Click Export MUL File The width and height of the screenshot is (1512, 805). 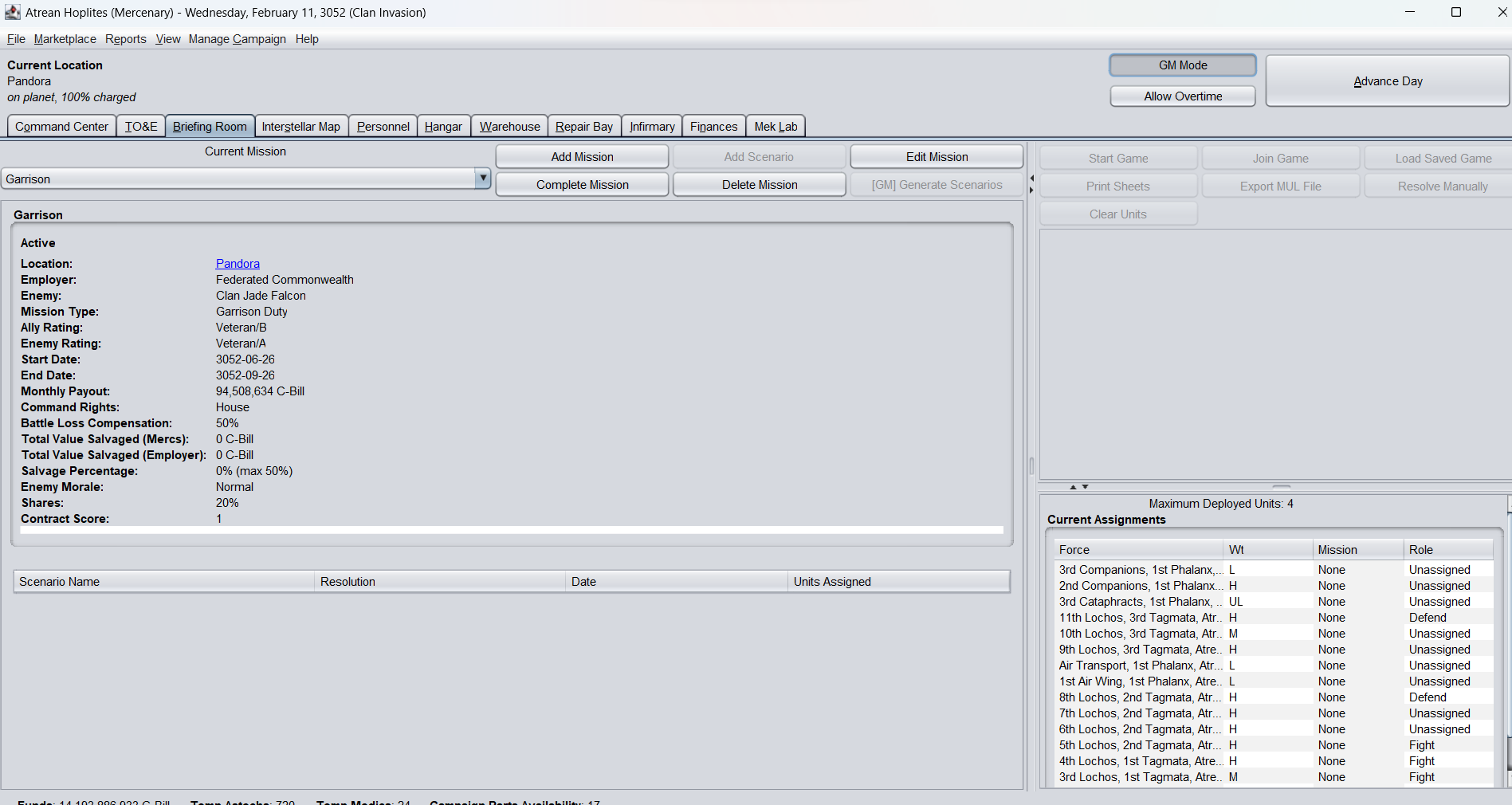(x=1280, y=186)
